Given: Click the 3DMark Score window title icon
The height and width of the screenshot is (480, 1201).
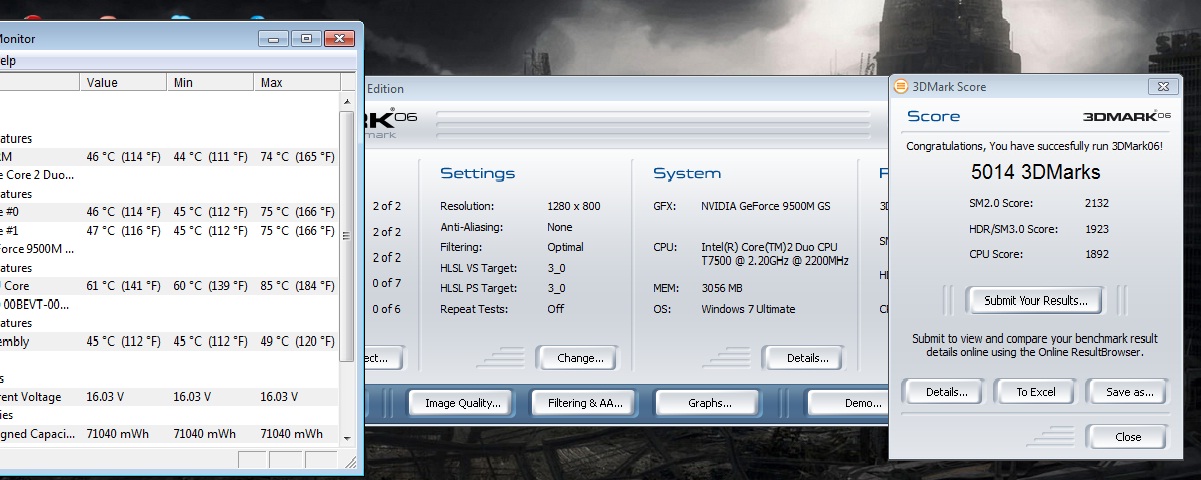Looking at the screenshot, I should pos(900,87).
